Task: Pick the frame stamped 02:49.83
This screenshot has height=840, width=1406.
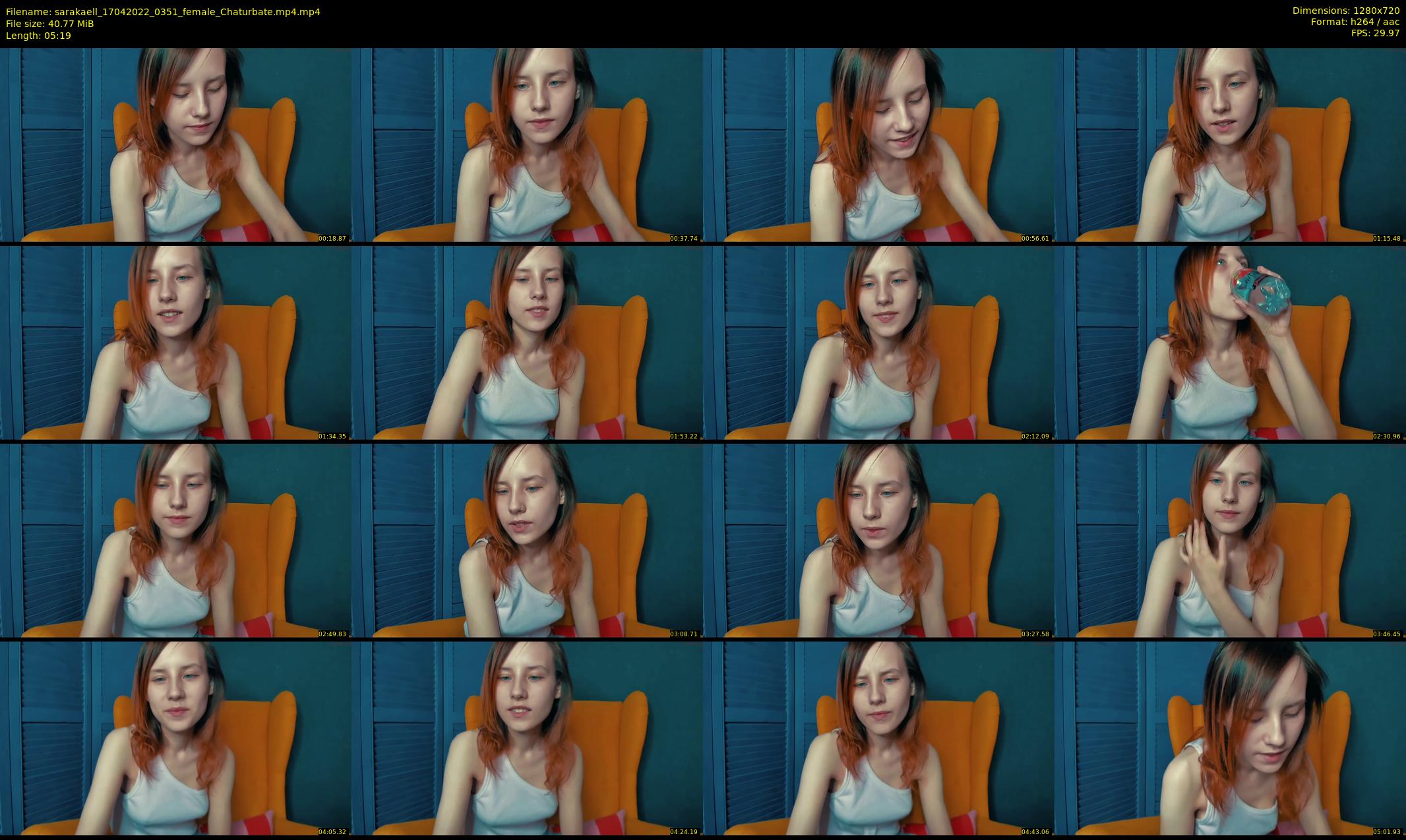Action: (x=174, y=541)
